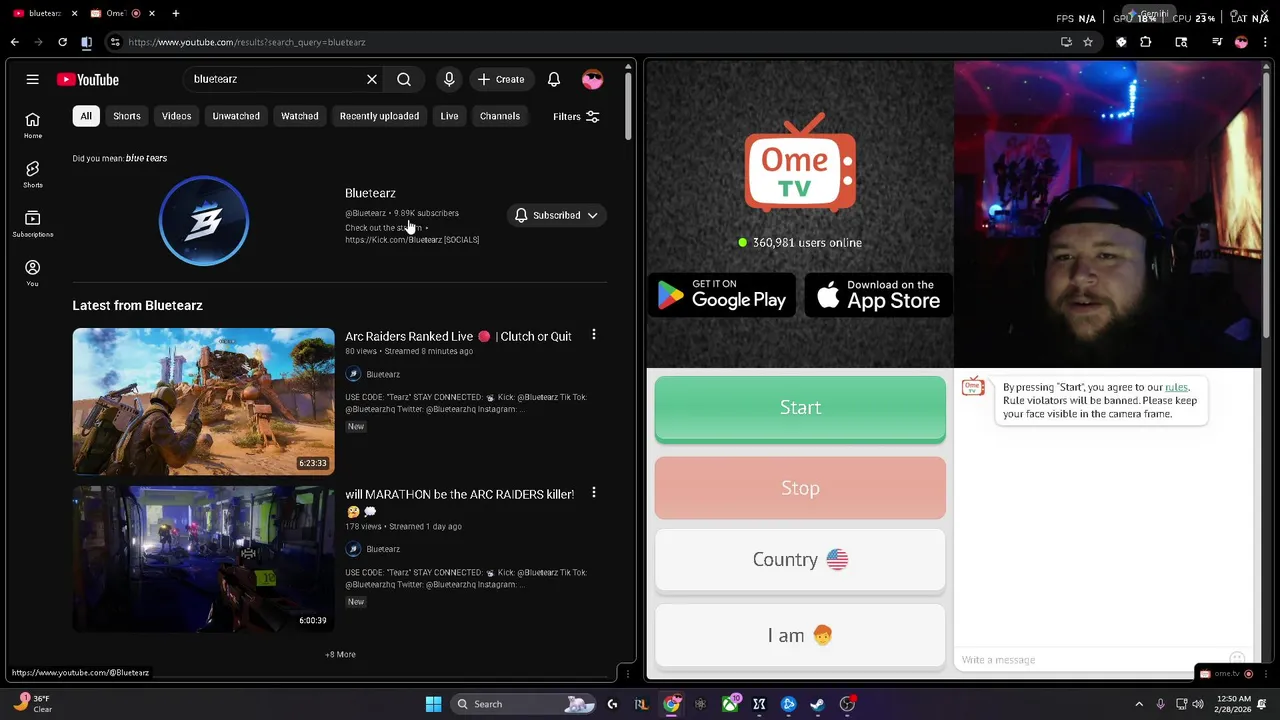
Task: Start voice search with the microphone icon
Action: point(449,79)
